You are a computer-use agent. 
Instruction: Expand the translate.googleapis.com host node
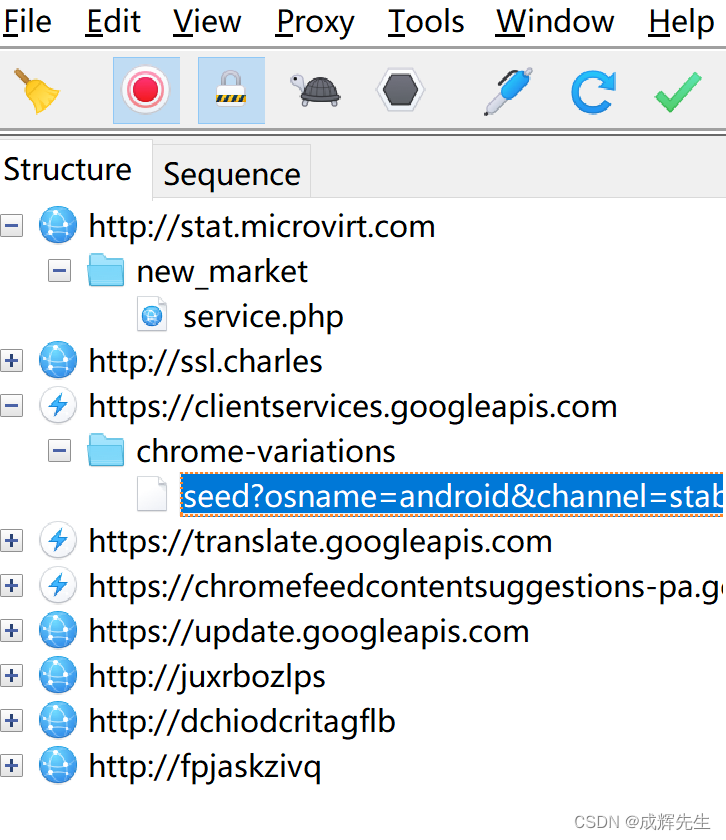(x=12, y=541)
